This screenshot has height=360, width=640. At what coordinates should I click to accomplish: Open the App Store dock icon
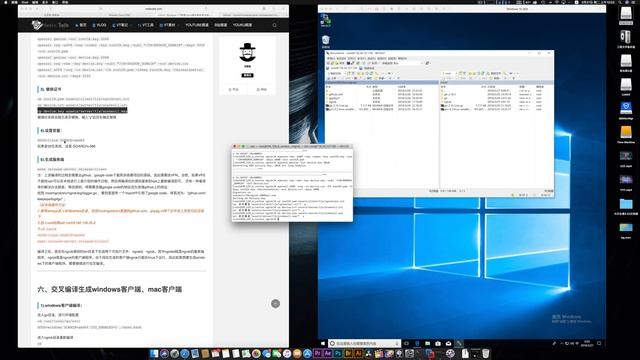[x=307, y=353]
